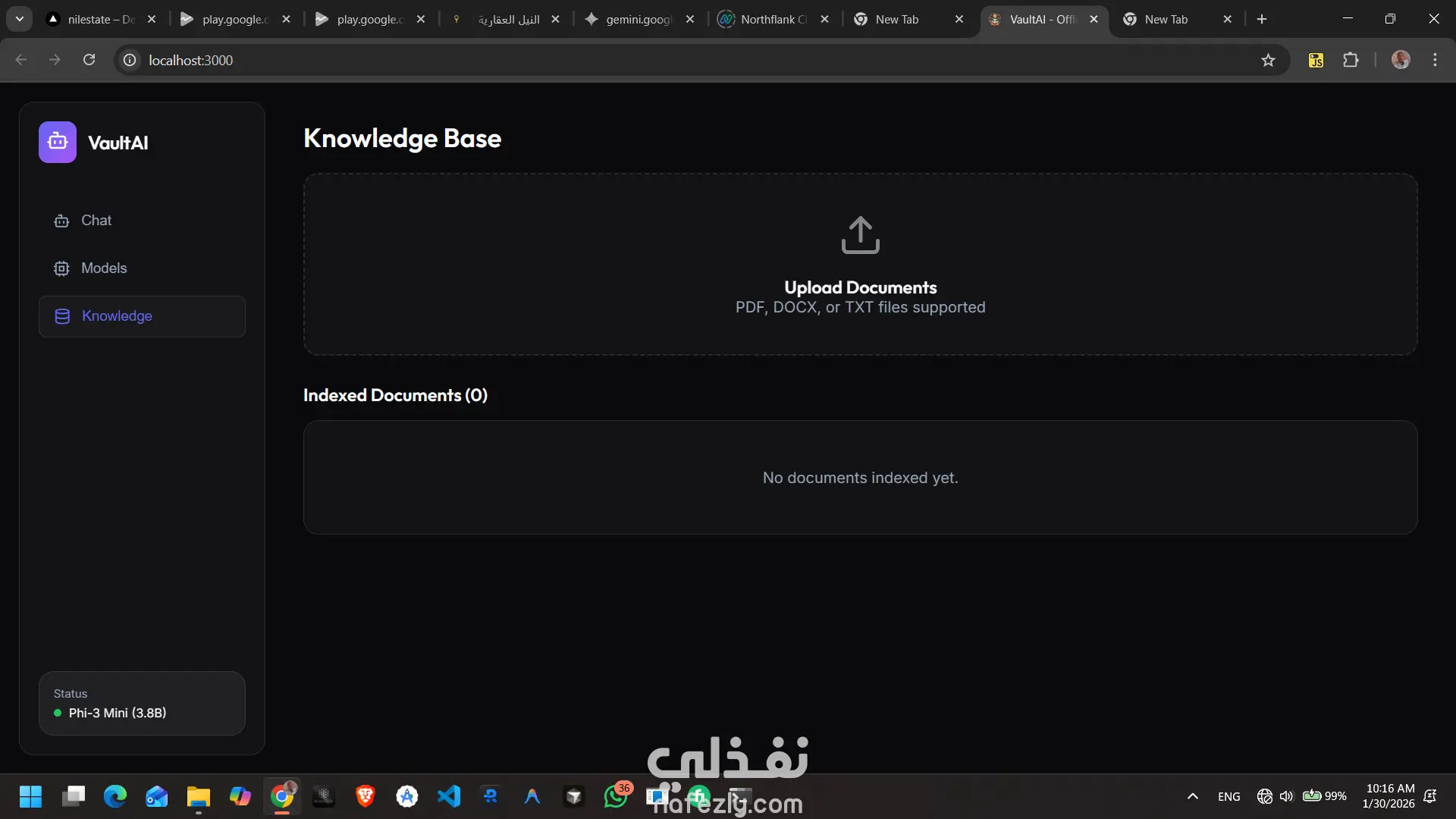Click the upload arrow icon
Image resolution: width=1456 pixels, height=819 pixels.
pos(860,235)
